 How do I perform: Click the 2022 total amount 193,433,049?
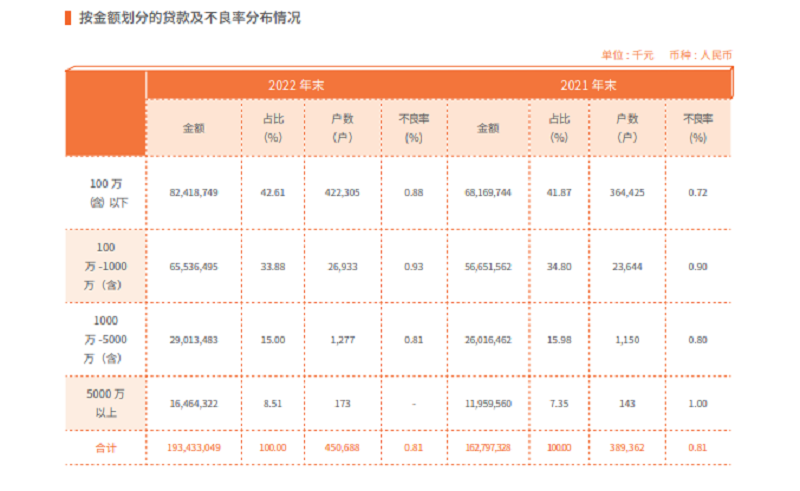[x=193, y=448]
